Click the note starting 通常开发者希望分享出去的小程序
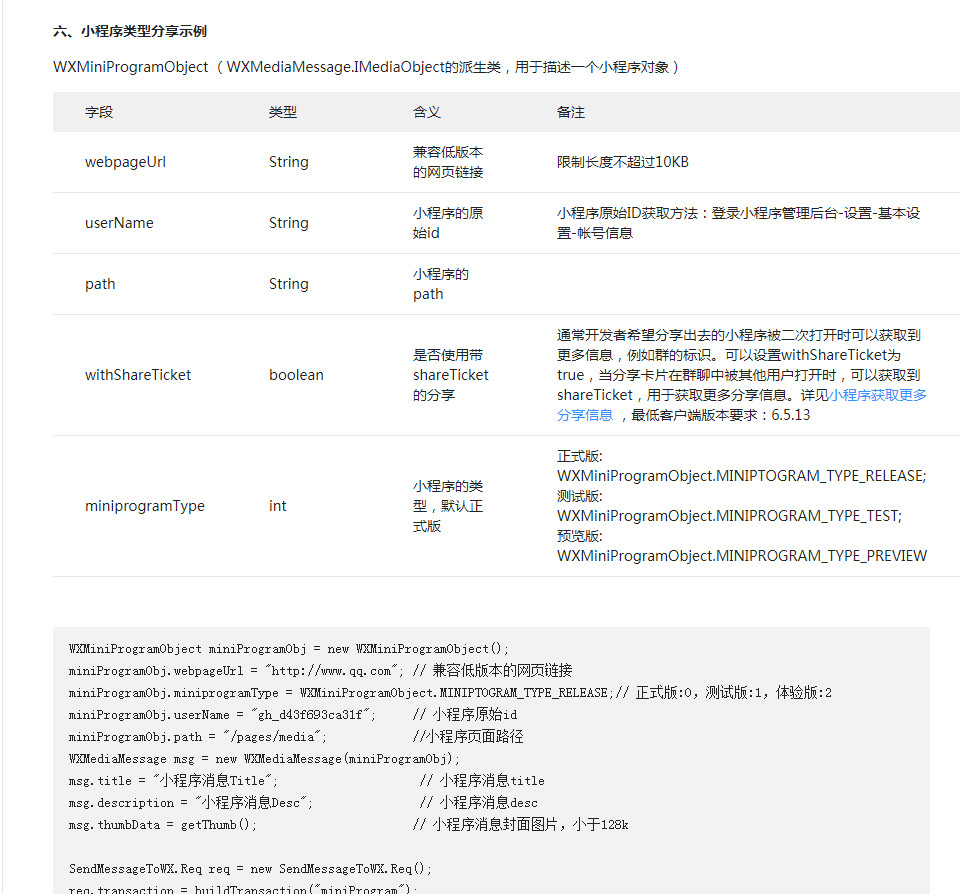Image resolution: width=961 pixels, height=894 pixels. tap(742, 375)
